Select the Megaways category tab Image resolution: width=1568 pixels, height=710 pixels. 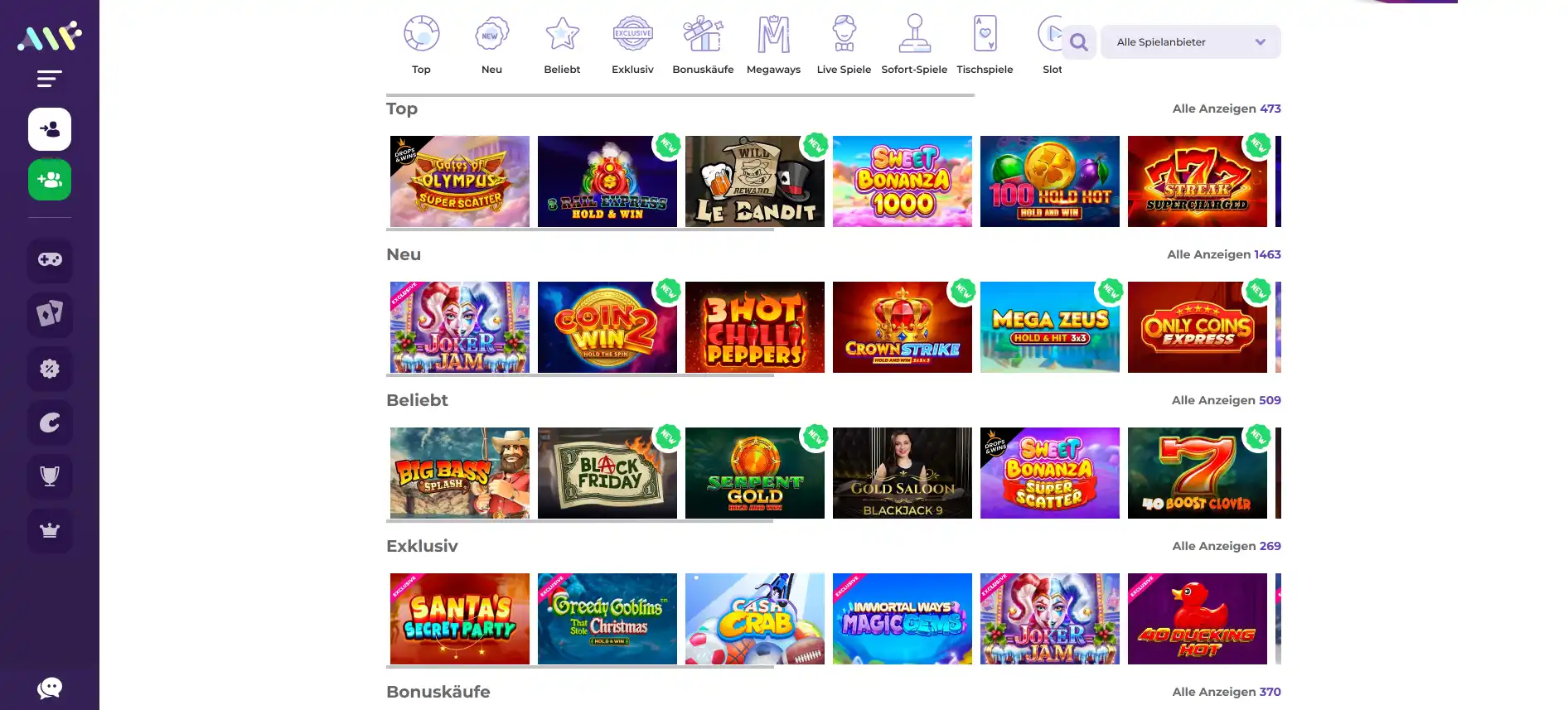tap(773, 46)
